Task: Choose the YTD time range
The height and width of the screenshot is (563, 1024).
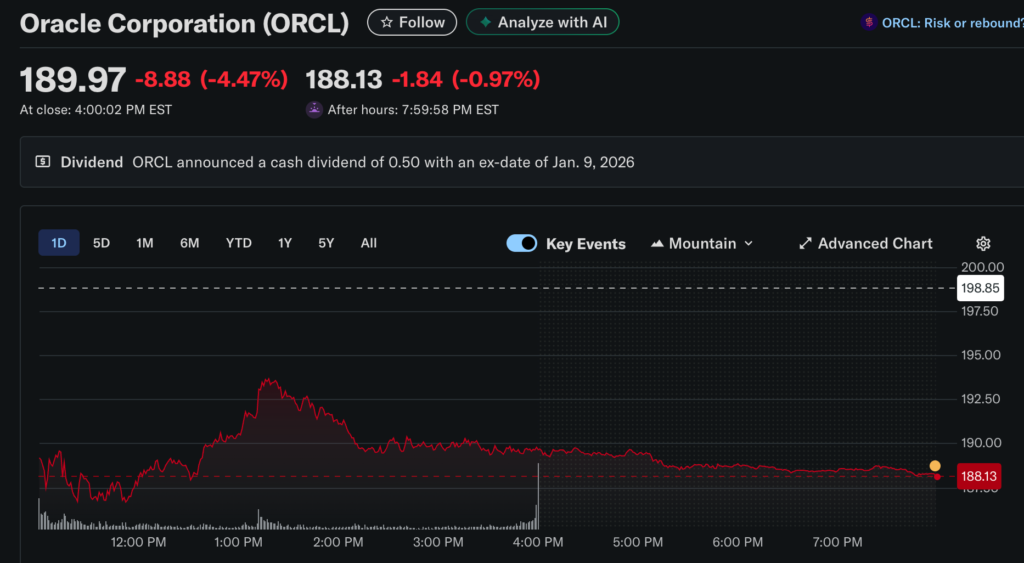Action: pos(238,243)
